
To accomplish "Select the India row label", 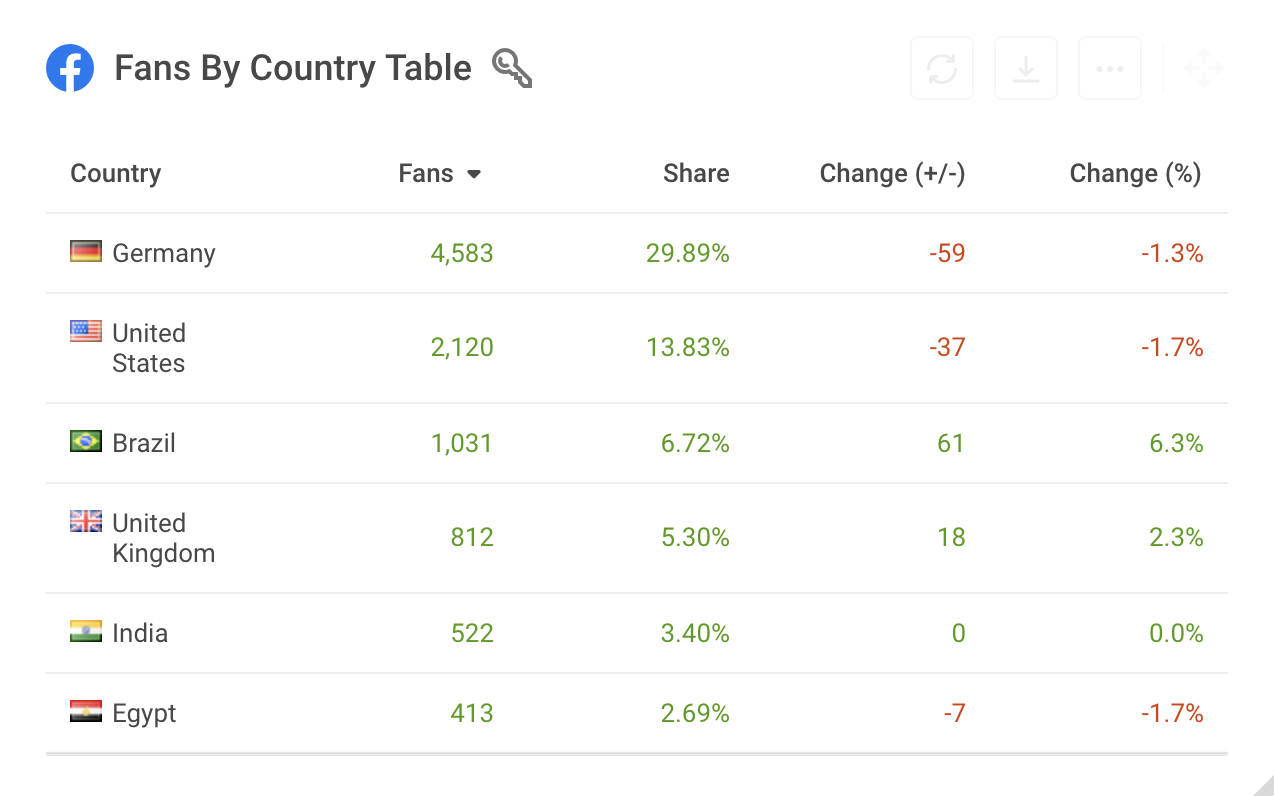I will click(x=140, y=633).
